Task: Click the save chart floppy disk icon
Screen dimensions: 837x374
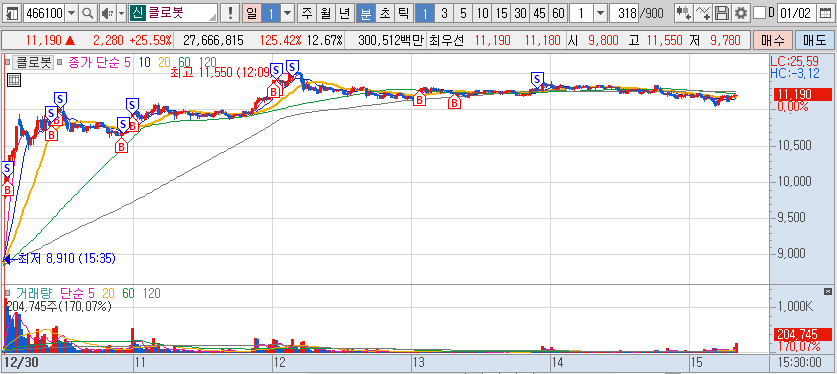Action: pyautogui.click(x=722, y=13)
